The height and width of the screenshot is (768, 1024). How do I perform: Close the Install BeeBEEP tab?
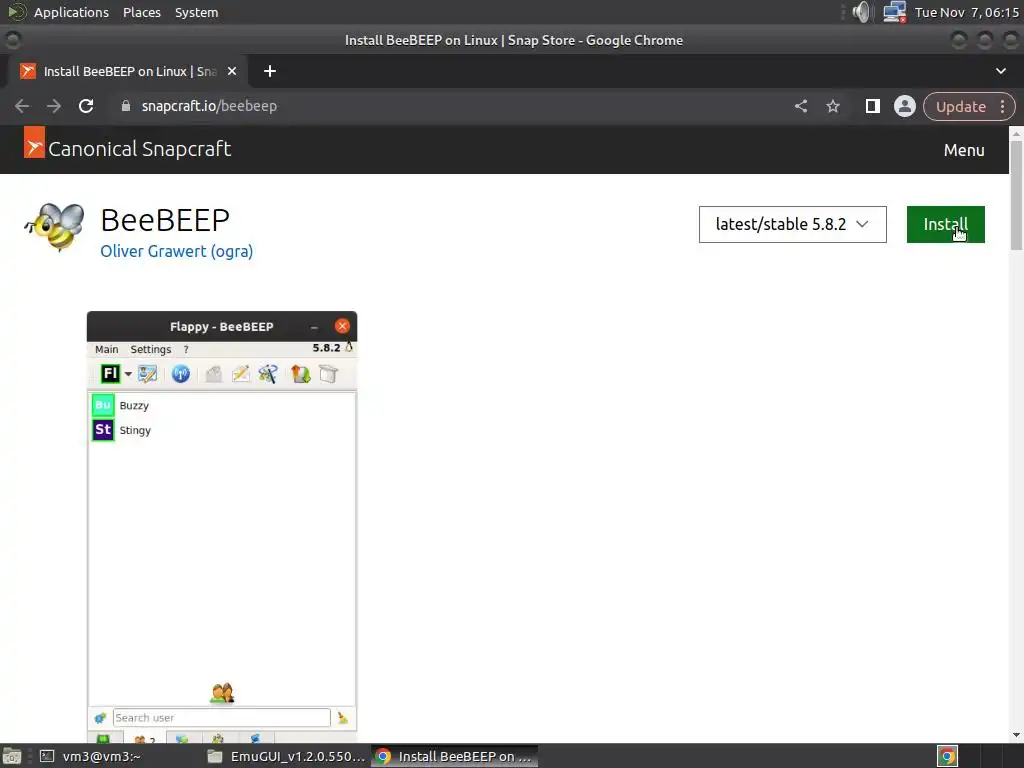232,71
